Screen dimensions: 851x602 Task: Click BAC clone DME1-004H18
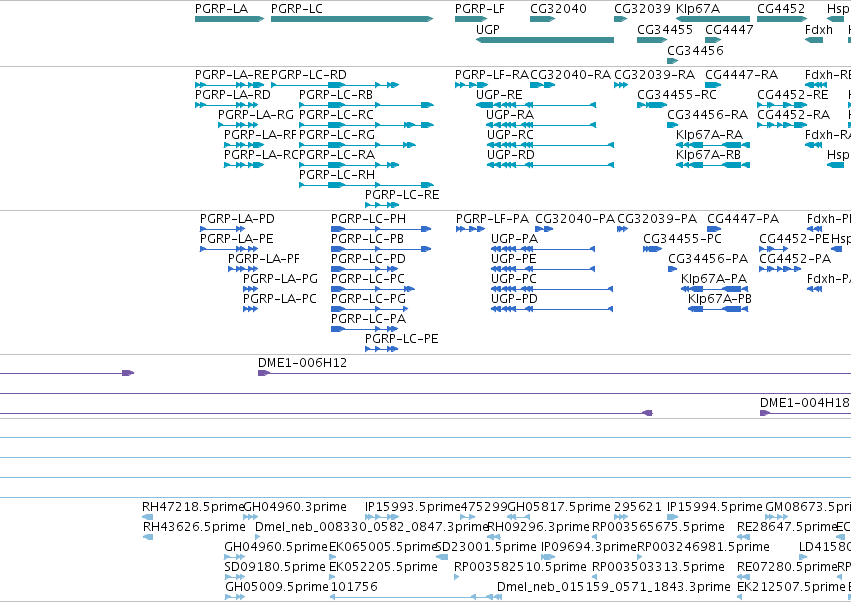(x=805, y=413)
